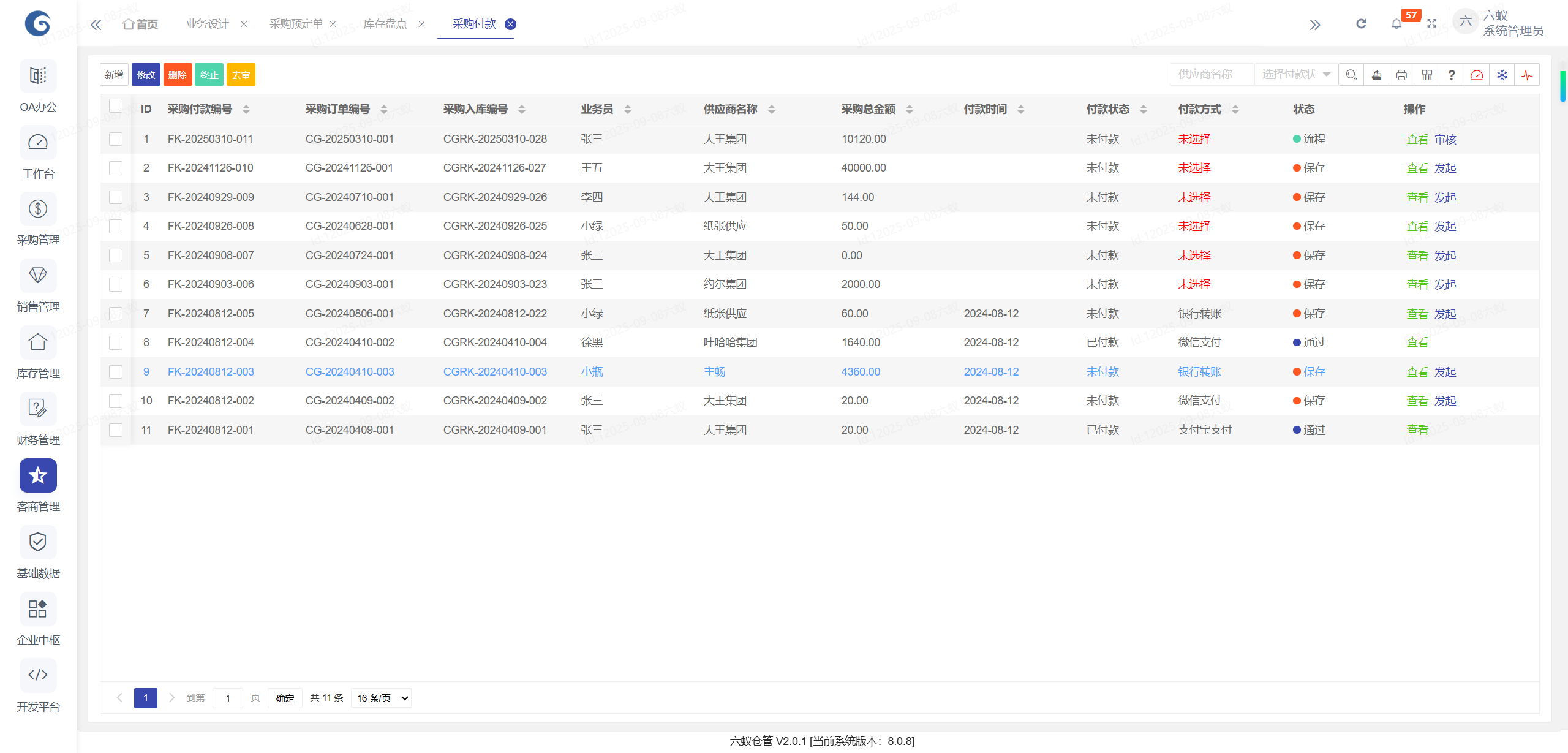Viewport: 1568px width, 753px height.
Task: Click the export icon in toolbar
Action: tap(1376, 75)
